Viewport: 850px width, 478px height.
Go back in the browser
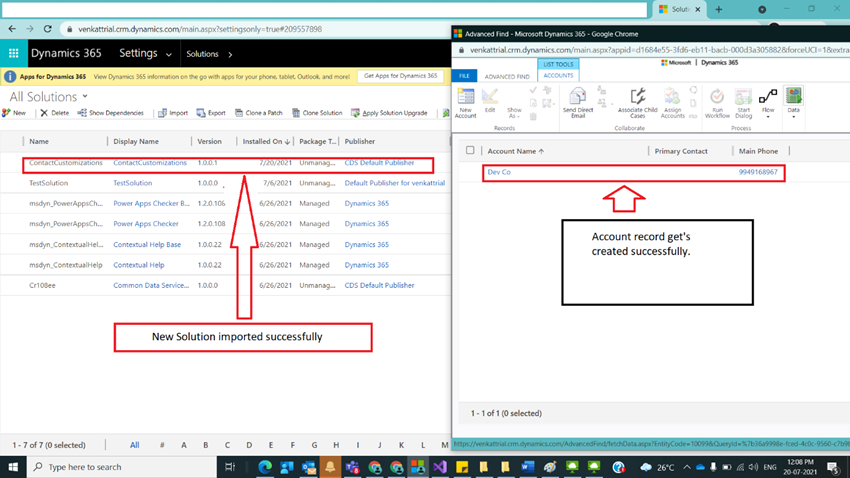click(x=12, y=29)
